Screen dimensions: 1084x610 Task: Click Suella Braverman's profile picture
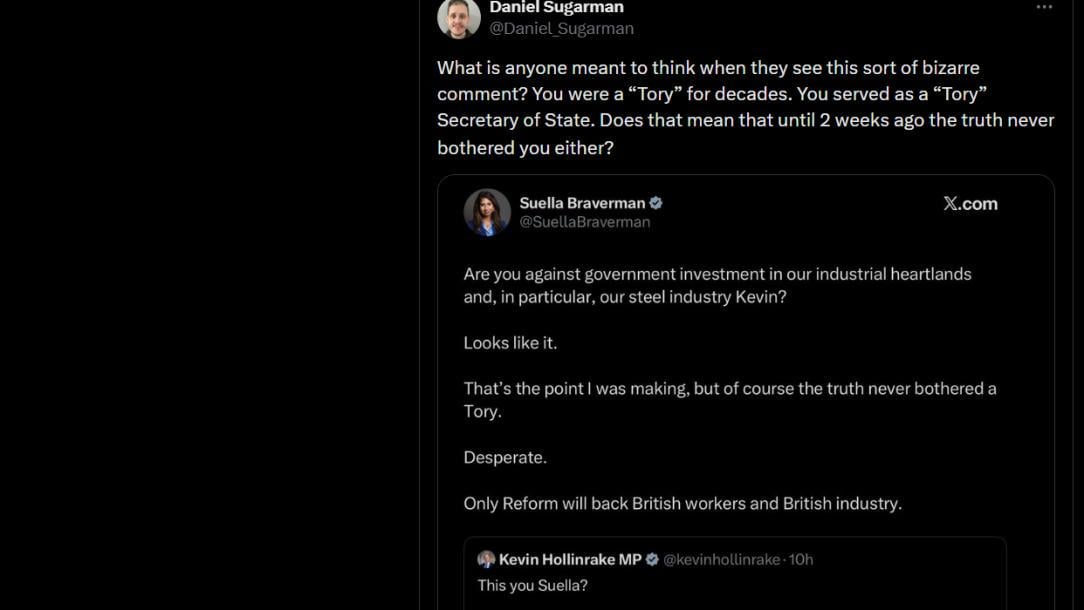click(487, 212)
